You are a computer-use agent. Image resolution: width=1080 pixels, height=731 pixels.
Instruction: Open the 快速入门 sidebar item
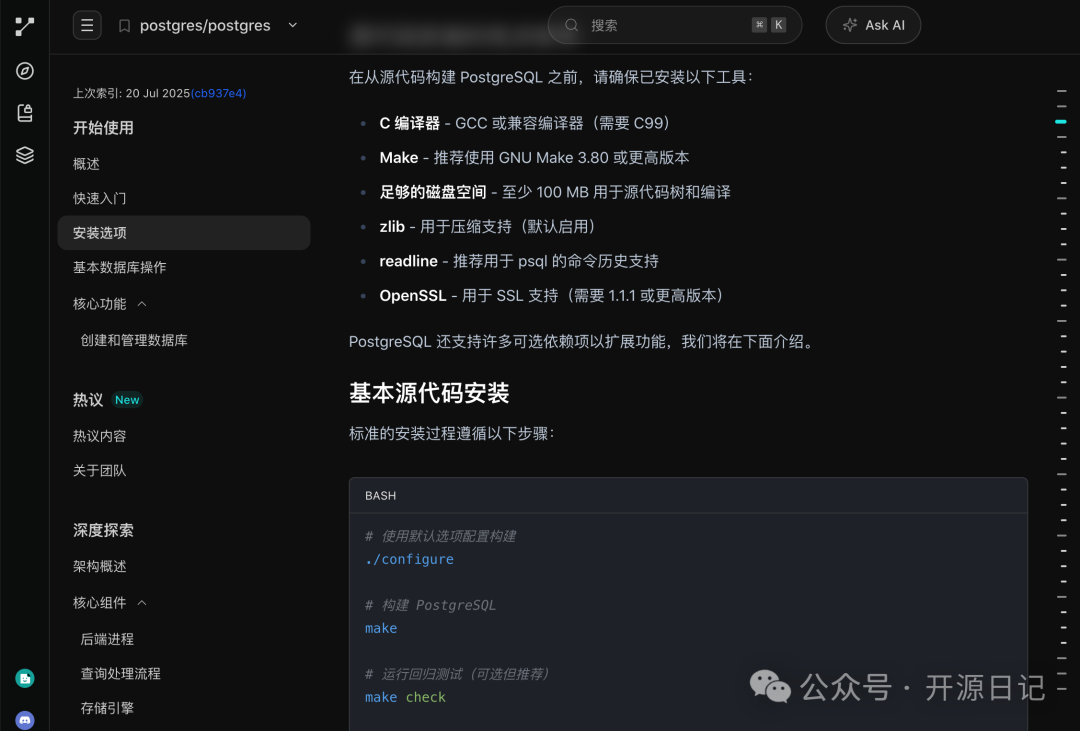pos(100,198)
